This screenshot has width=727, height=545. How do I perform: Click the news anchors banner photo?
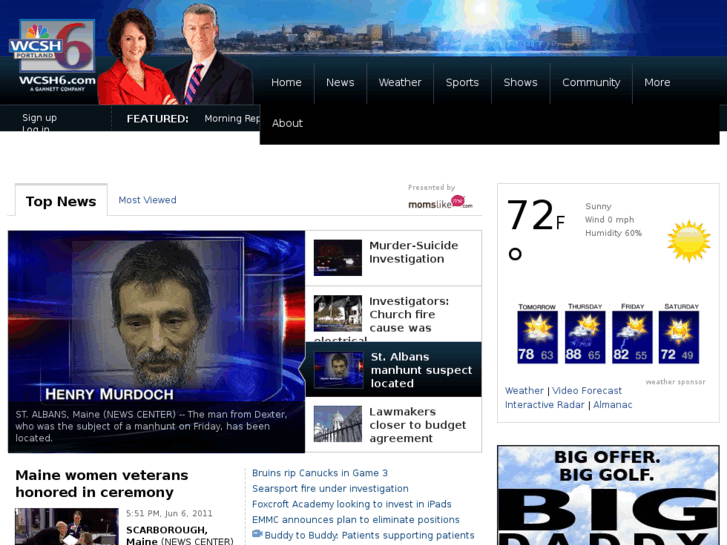pos(176,54)
